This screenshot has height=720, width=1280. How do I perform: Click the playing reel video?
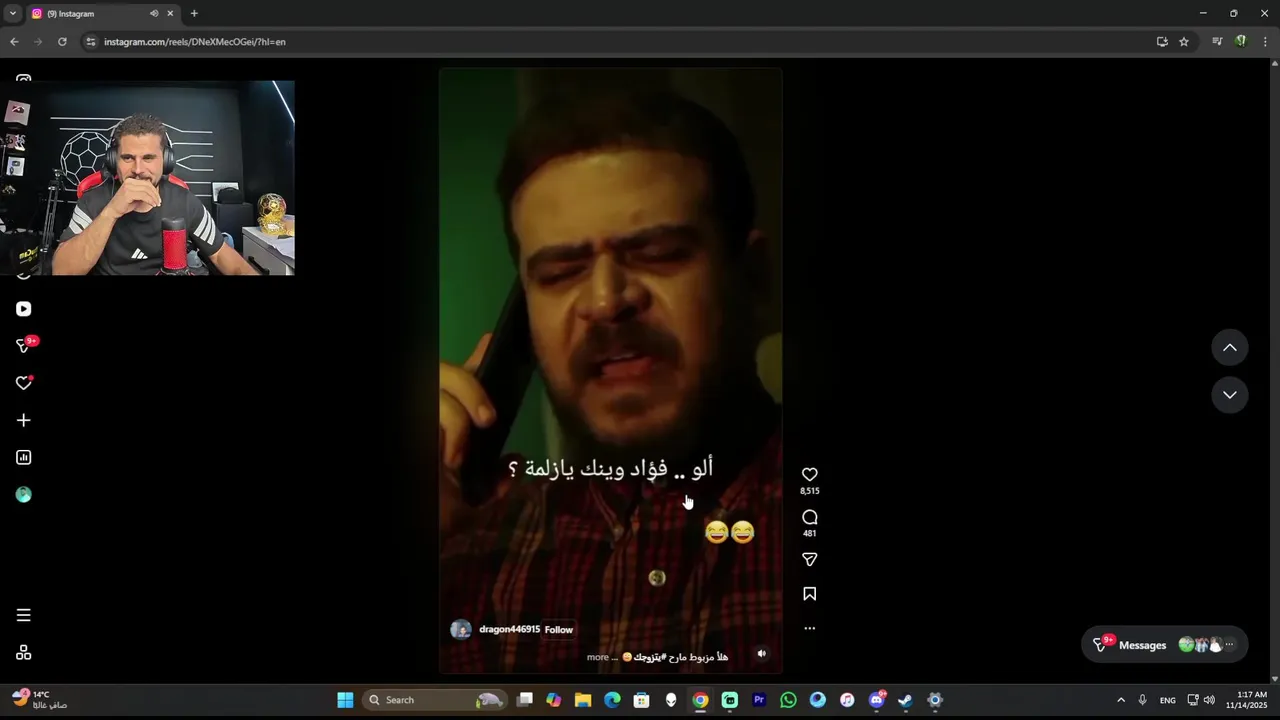click(610, 370)
